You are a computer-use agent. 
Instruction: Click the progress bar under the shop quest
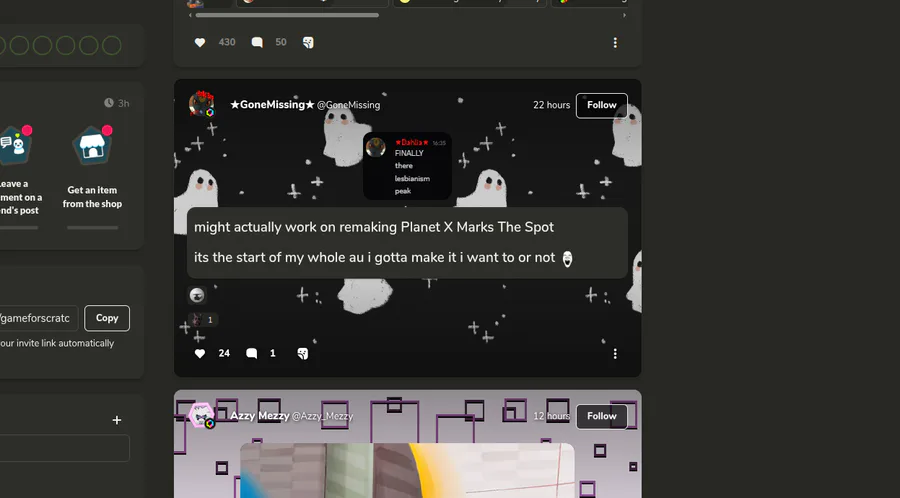[92, 228]
